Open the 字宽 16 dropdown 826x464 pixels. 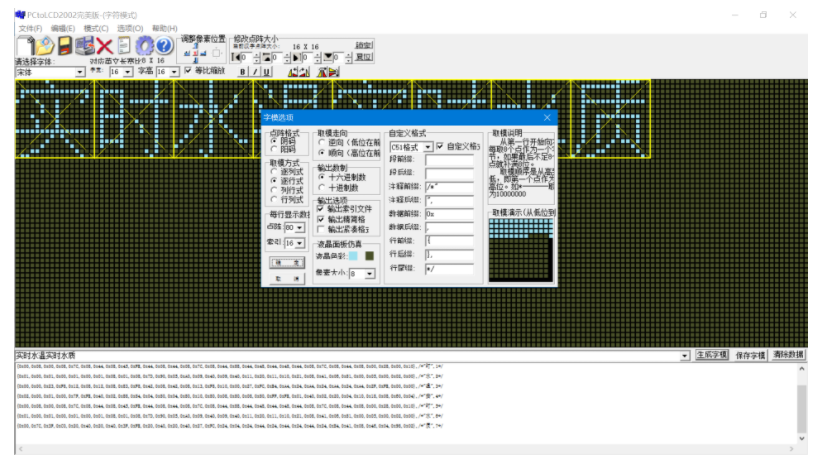(x=127, y=72)
